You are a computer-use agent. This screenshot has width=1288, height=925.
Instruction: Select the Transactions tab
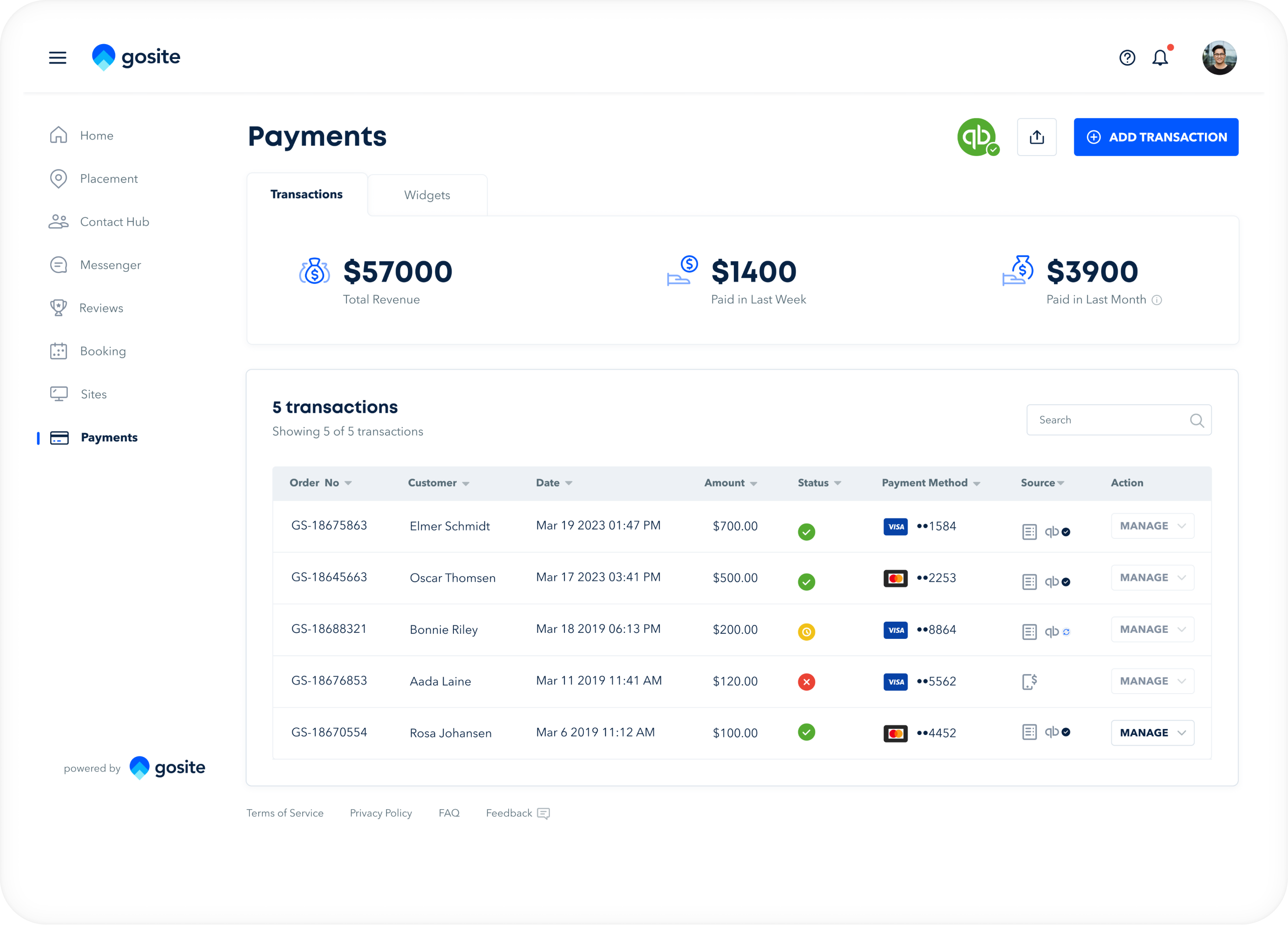(306, 194)
